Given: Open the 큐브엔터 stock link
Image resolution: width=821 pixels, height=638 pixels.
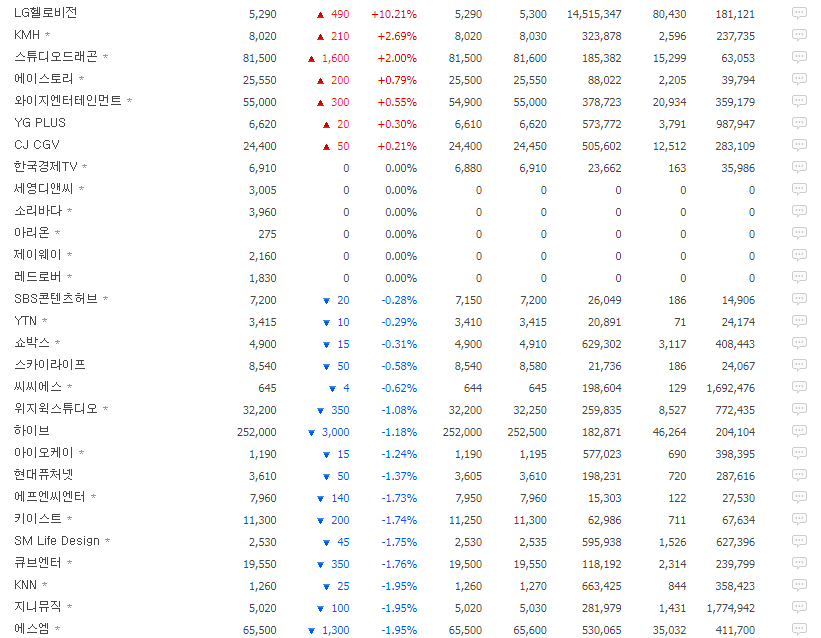Looking at the screenshot, I should point(38,563).
